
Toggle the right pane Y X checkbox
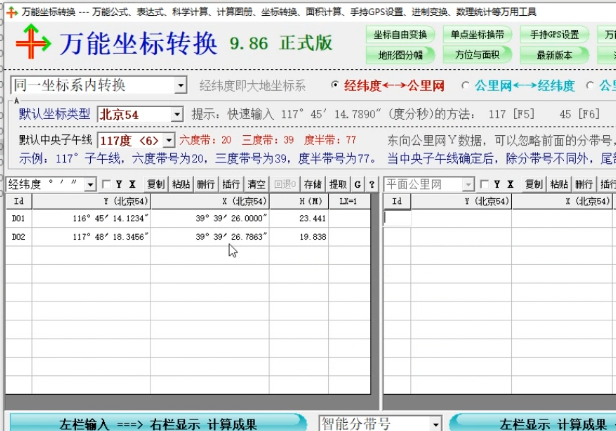[x=484, y=184]
